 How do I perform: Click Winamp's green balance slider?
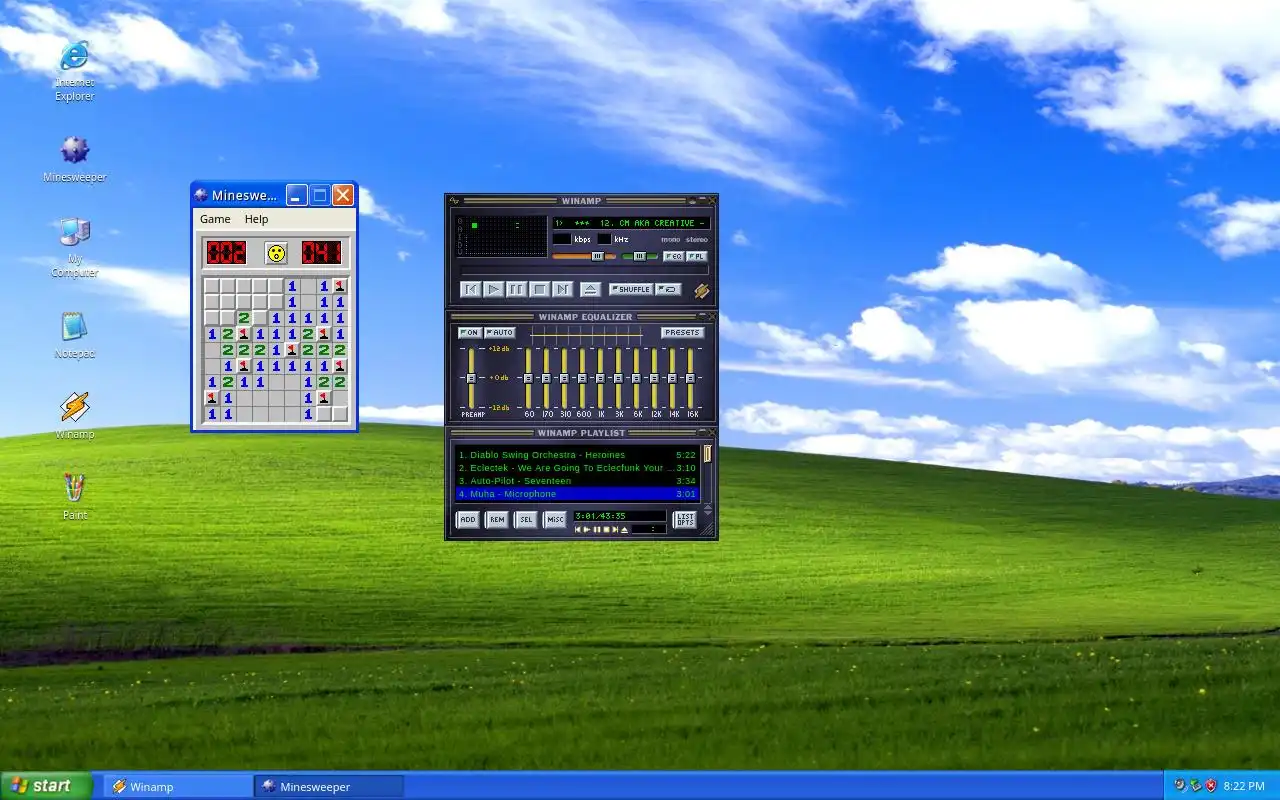coord(640,256)
